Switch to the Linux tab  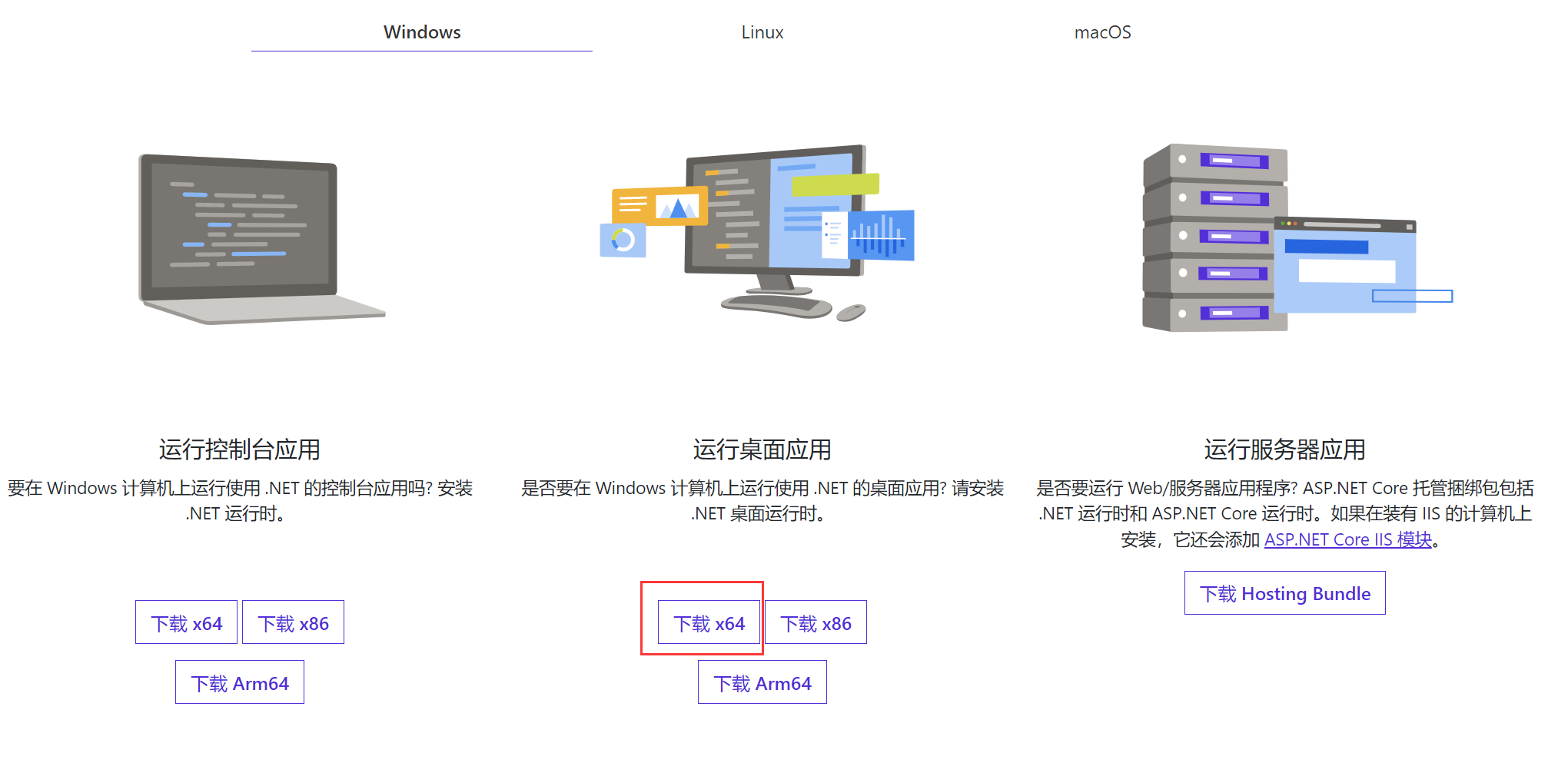click(762, 32)
